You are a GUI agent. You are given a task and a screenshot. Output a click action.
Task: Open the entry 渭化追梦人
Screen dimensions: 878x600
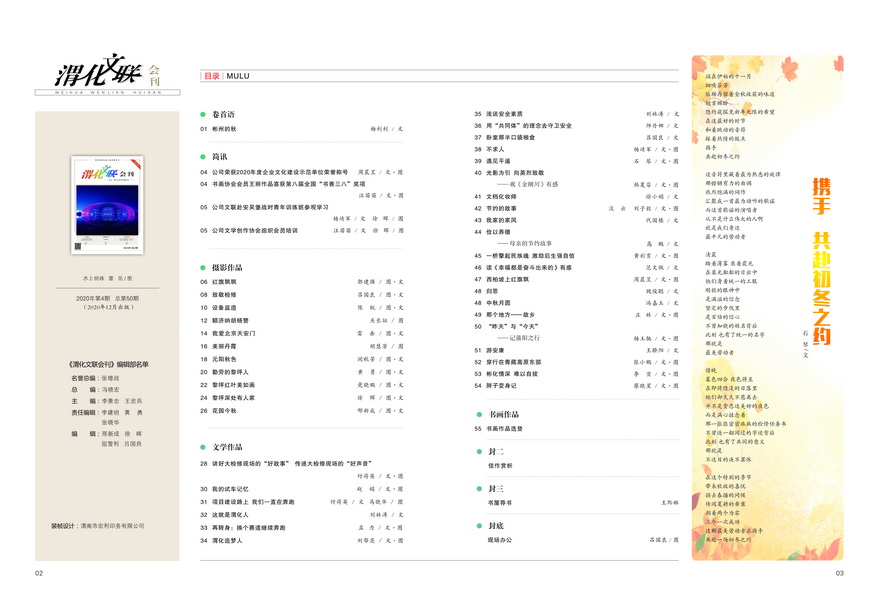click(230, 540)
